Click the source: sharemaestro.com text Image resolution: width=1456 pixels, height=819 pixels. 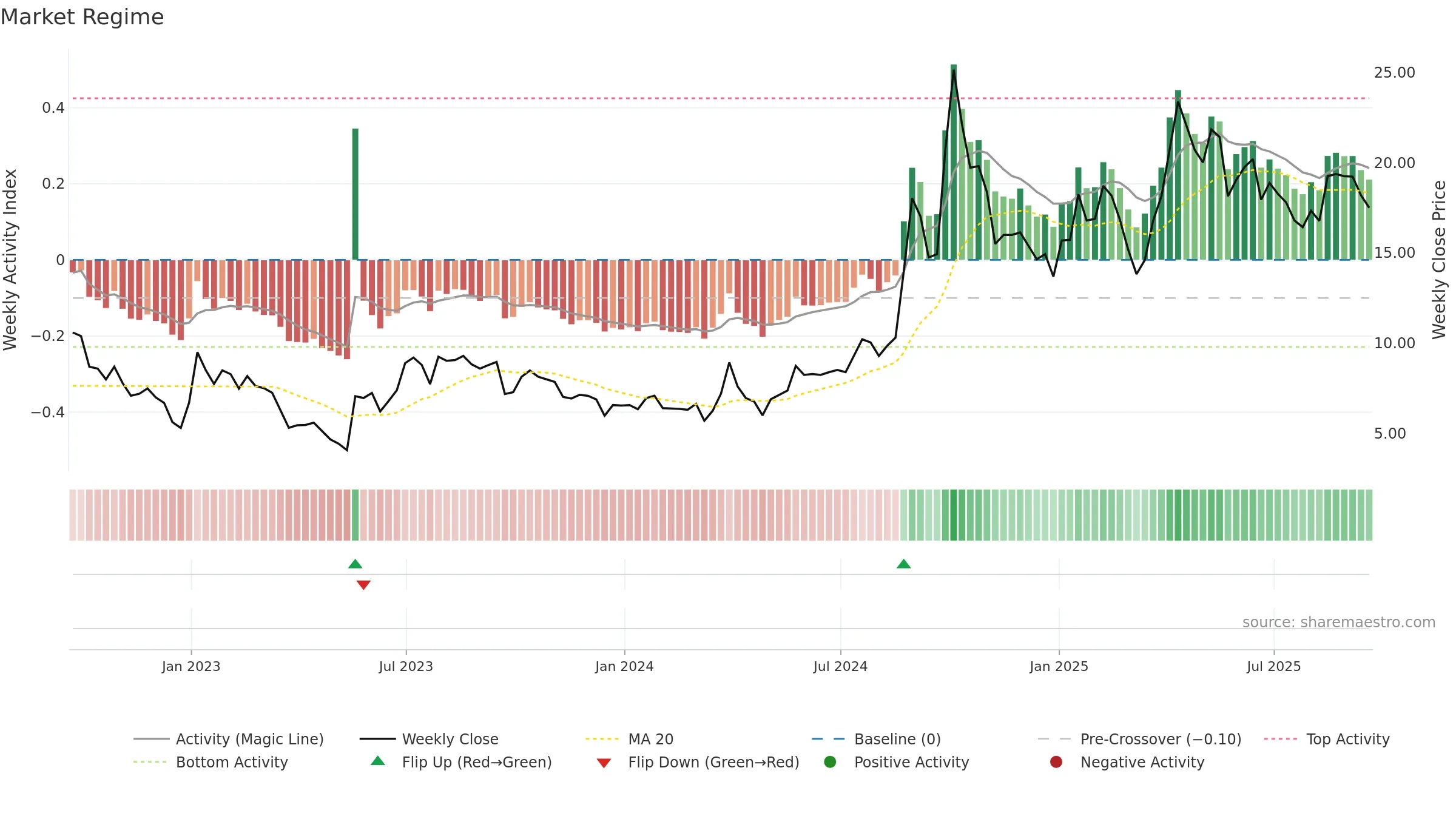pos(1339,622)
